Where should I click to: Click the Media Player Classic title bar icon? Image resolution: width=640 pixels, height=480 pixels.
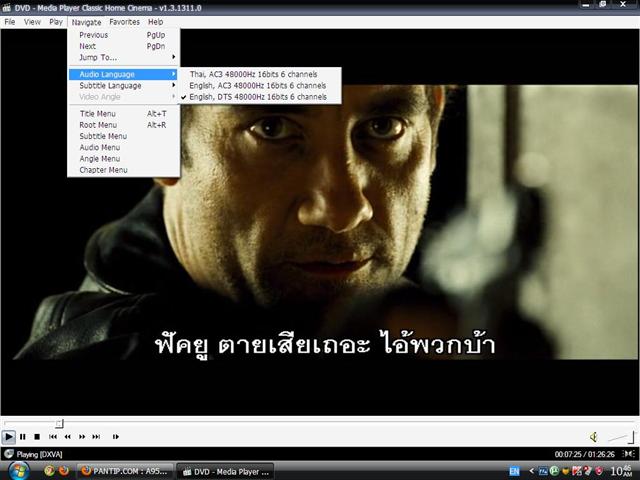pos(6,8)
